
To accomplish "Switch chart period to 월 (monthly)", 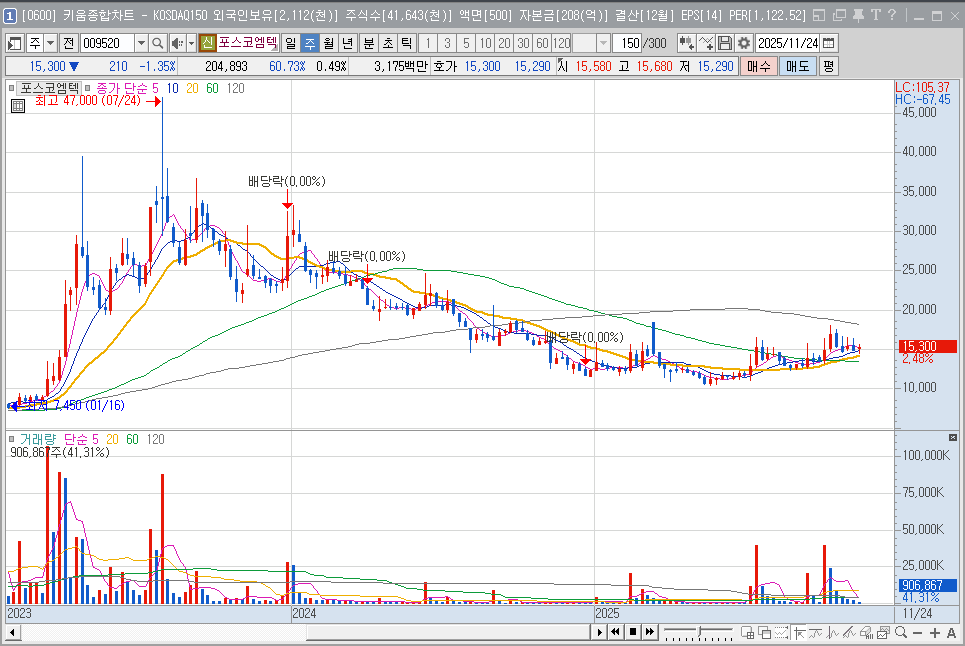I will click(329, 43).
